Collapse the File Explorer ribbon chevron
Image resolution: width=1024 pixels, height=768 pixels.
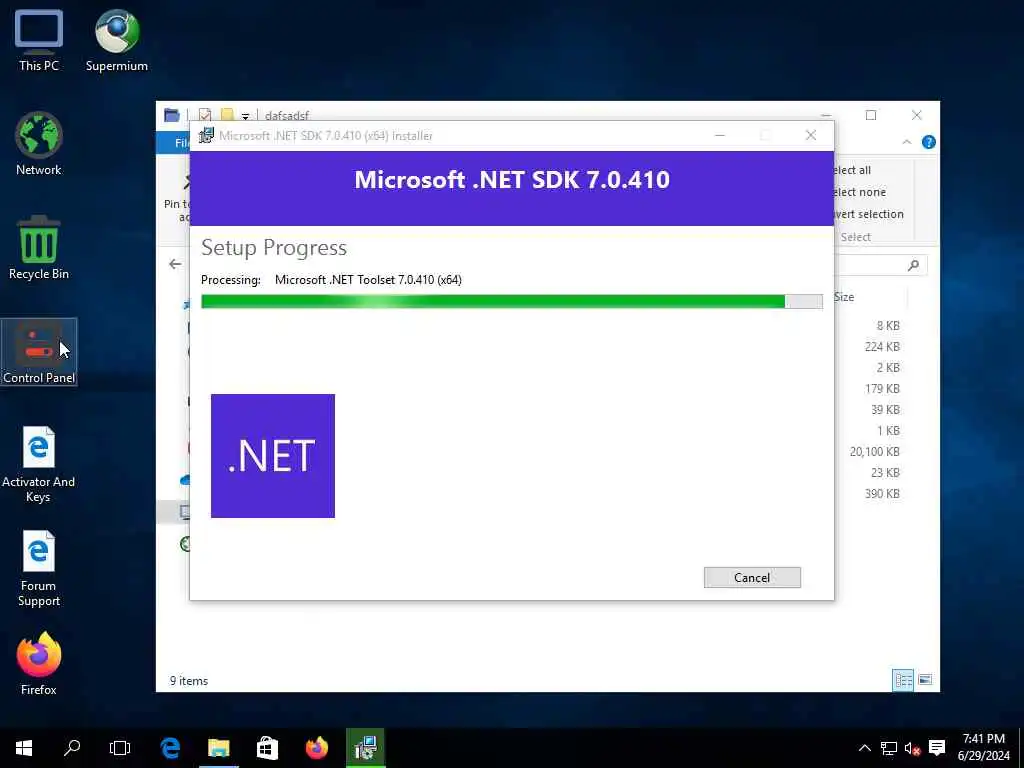click(x=906, y=142)
